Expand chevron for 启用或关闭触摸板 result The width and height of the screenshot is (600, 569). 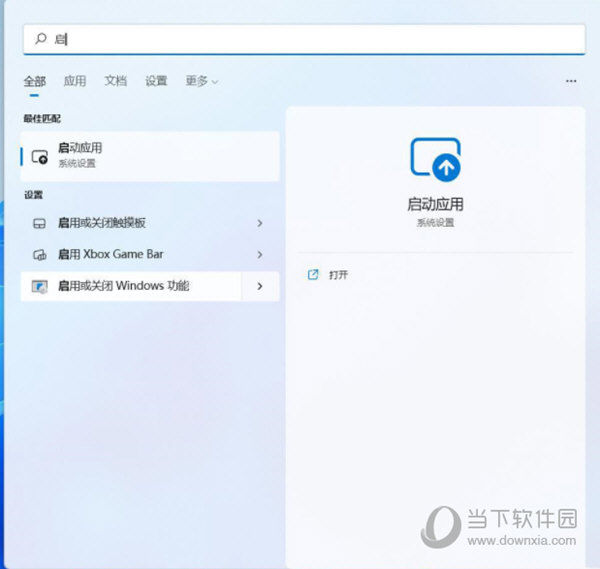(260, 223)
